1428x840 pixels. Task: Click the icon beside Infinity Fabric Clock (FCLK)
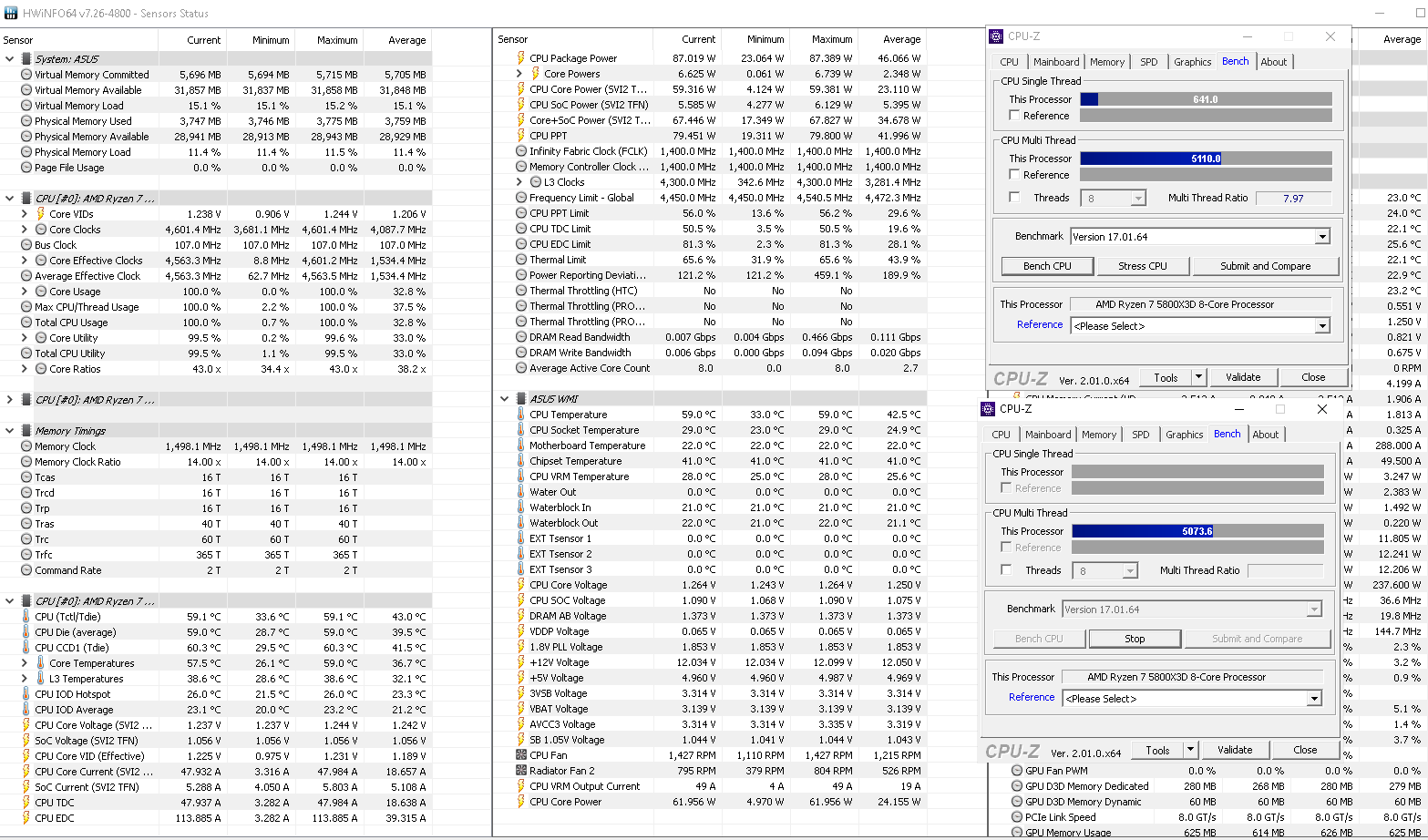point(521,151)
